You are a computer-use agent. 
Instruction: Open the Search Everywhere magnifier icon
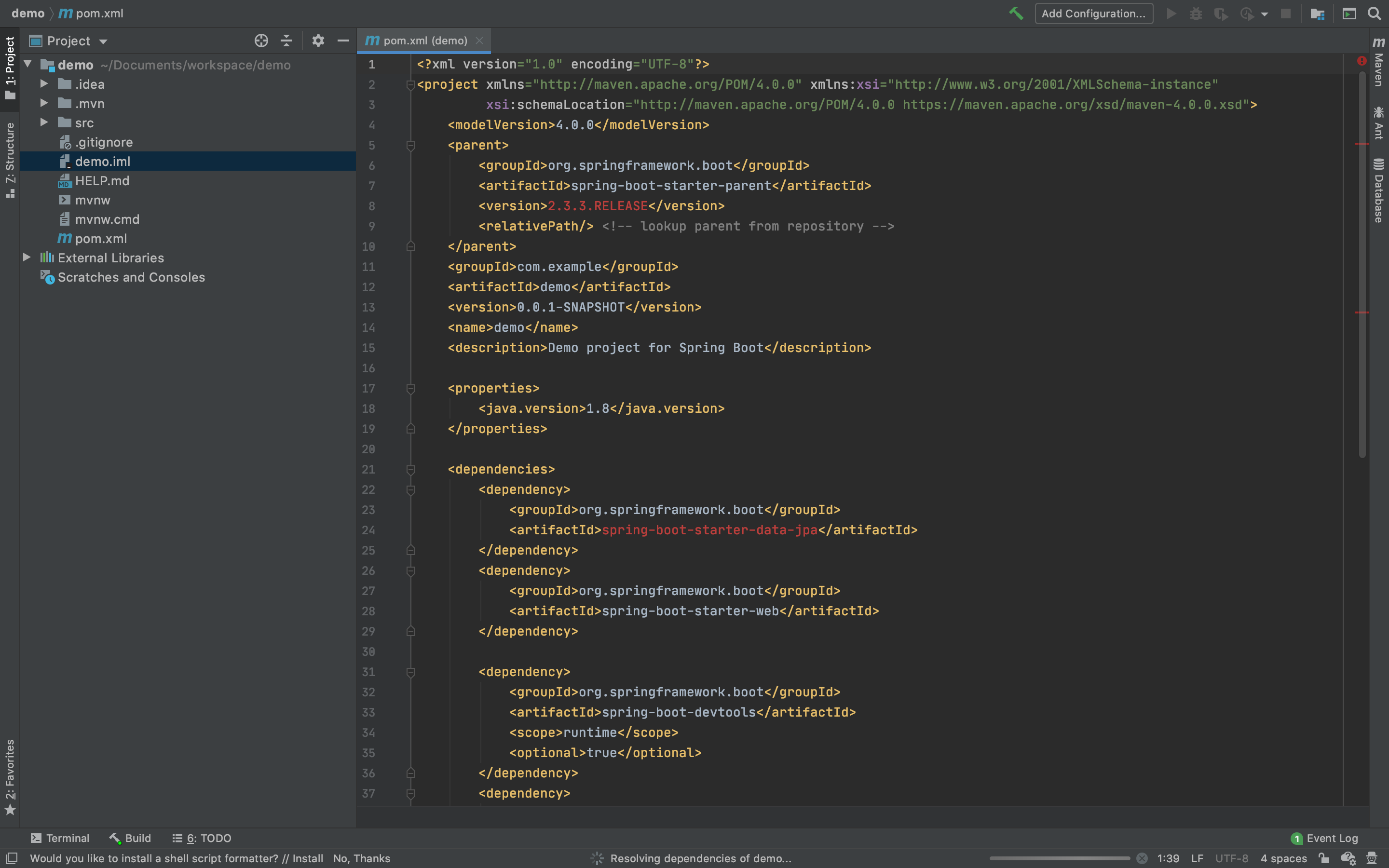1374,14
